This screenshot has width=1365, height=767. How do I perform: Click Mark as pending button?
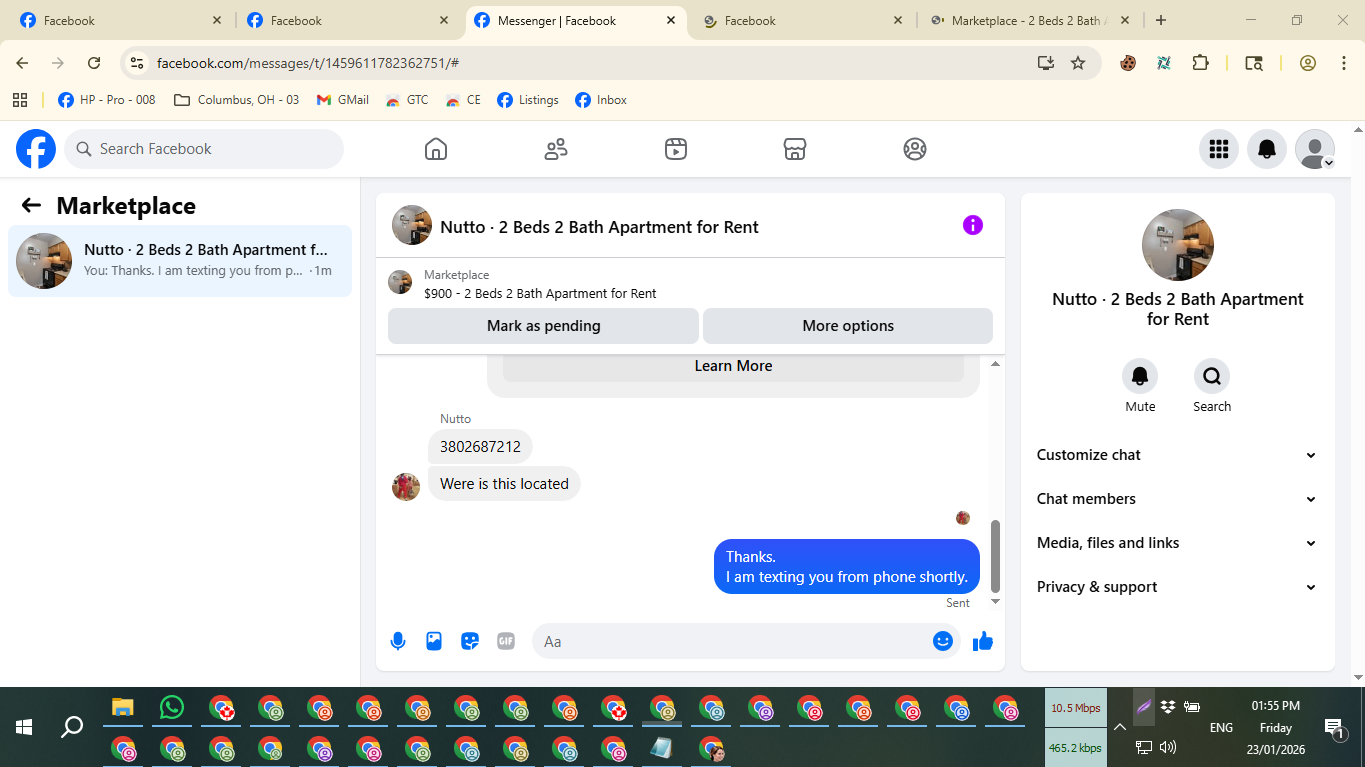click(543, 326)
